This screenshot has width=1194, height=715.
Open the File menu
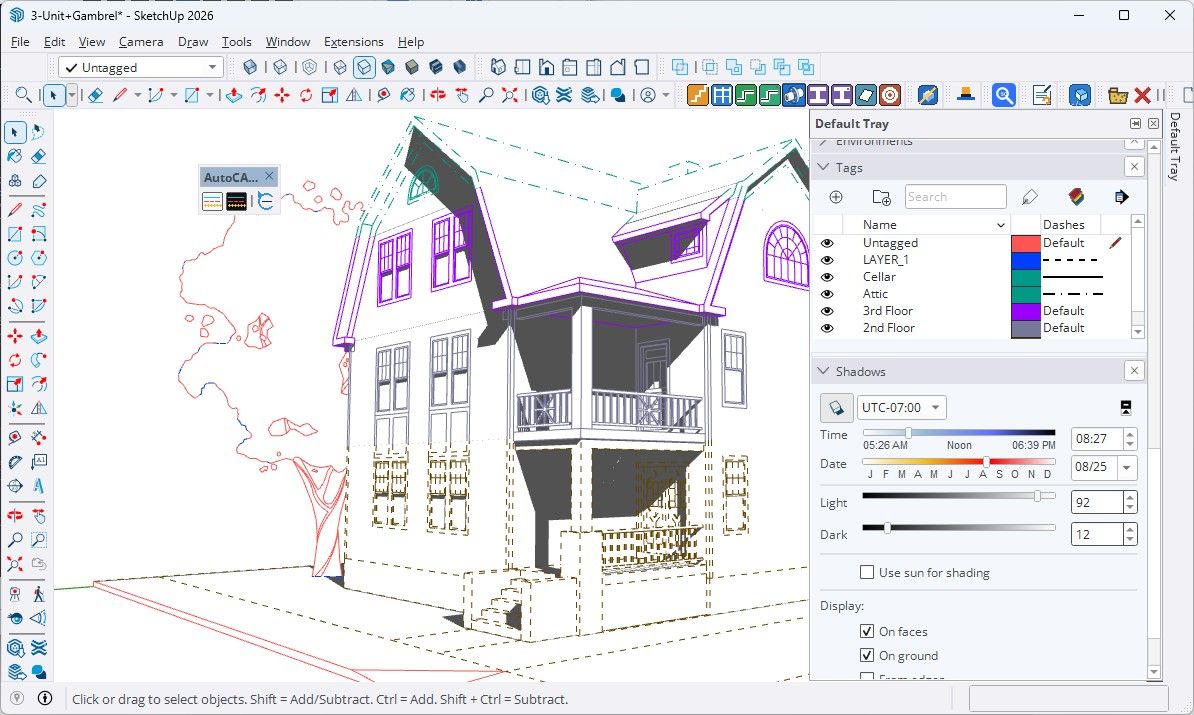coord(20,42)
